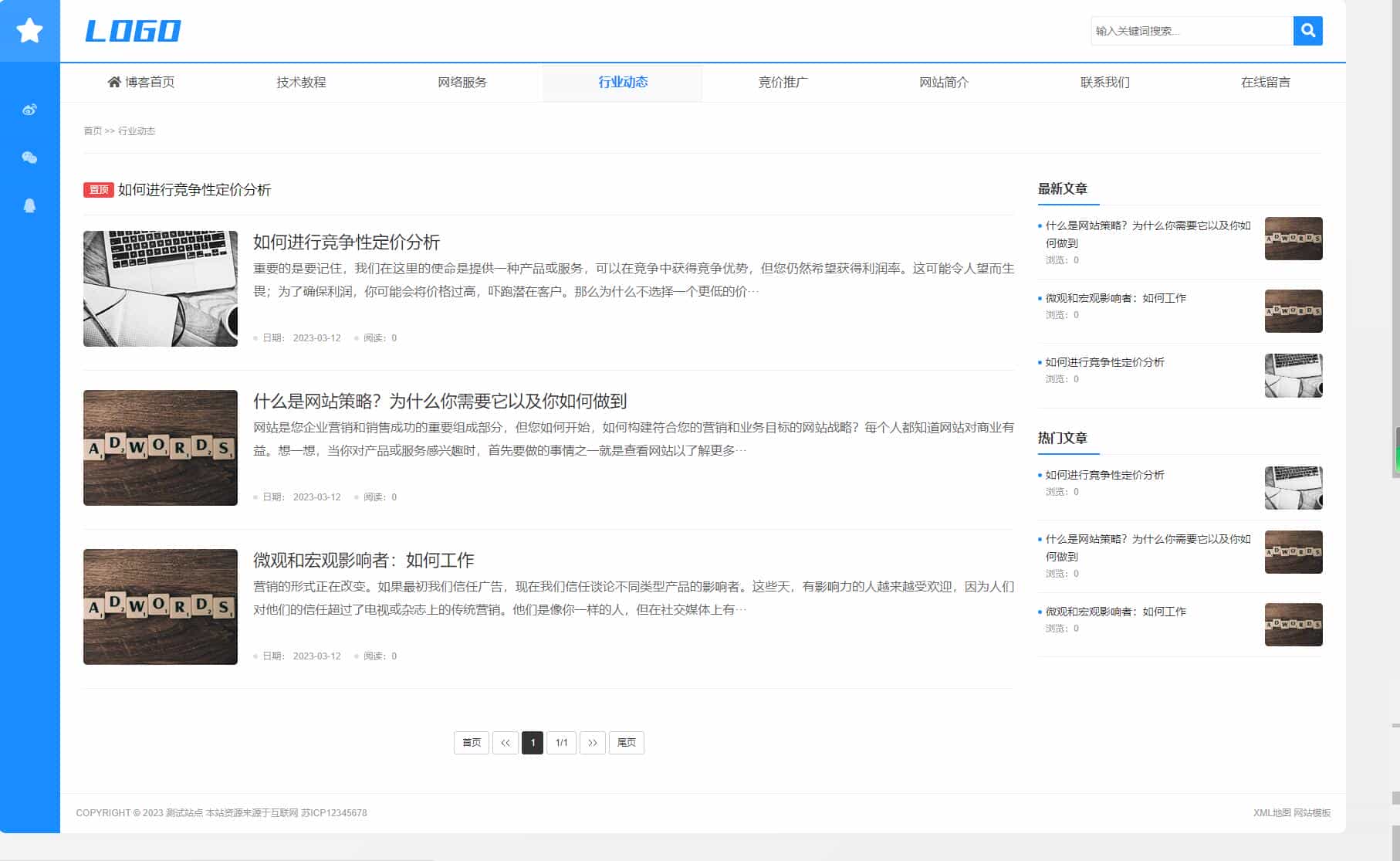Click the 1/1 page indicator
Image resolution: width=1400 pixels, height=861 pixels.
pyautogui.click(x=562, y=743)
